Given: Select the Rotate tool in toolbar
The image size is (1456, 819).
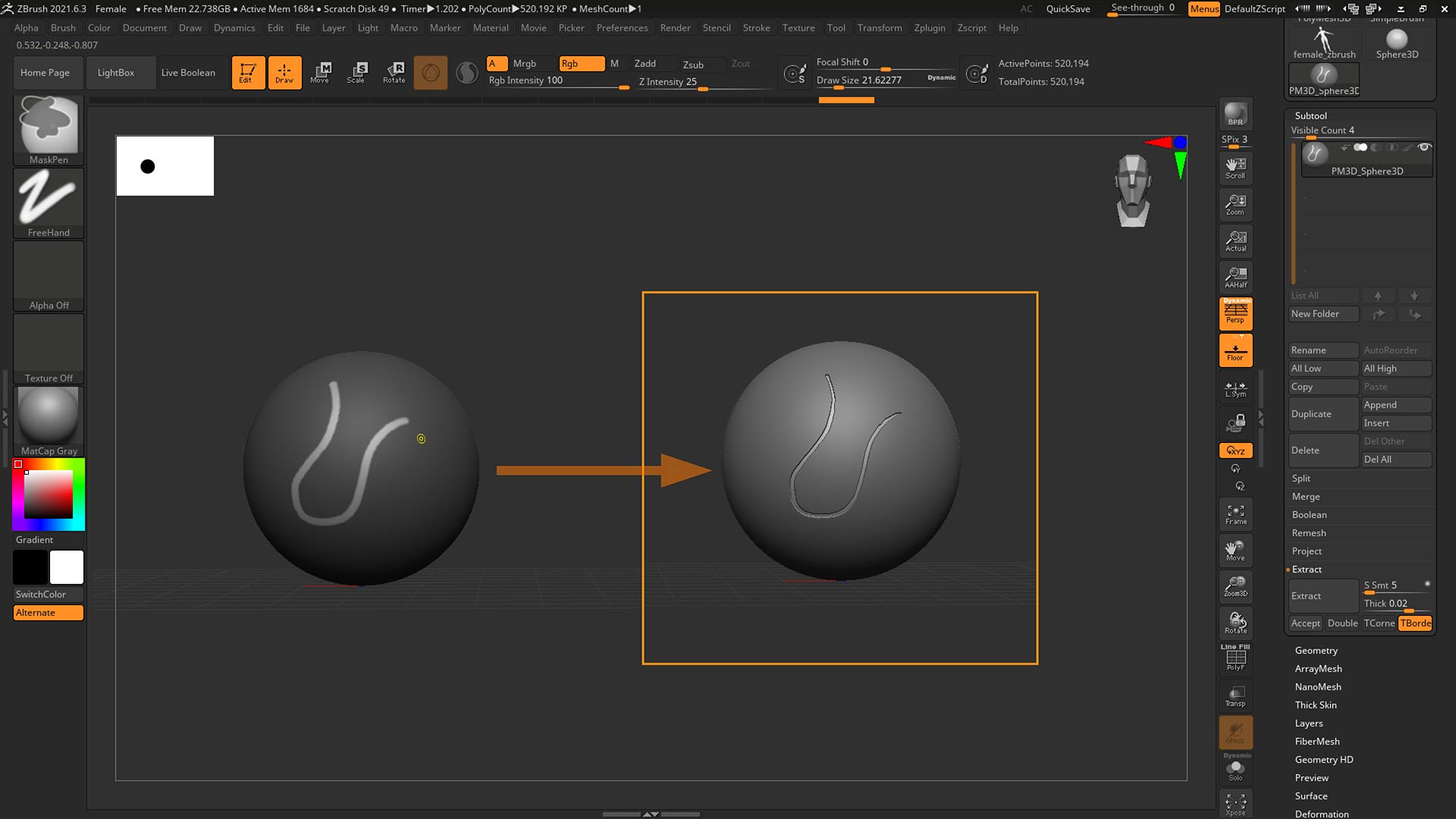Looking at the screenshot, I should [394, 72].
